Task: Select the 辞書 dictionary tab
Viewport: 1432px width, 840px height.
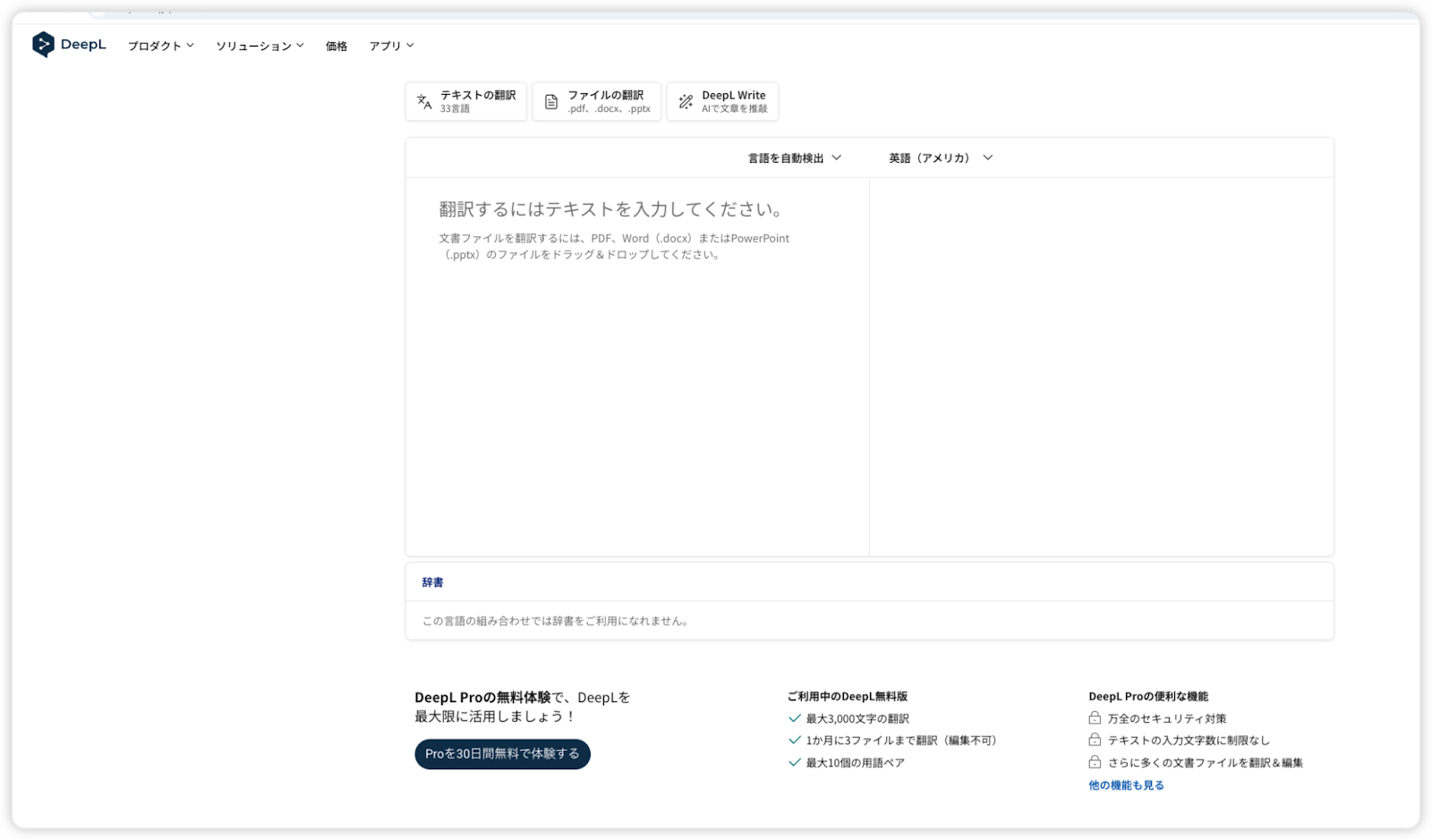Action: tap(433, 582)
